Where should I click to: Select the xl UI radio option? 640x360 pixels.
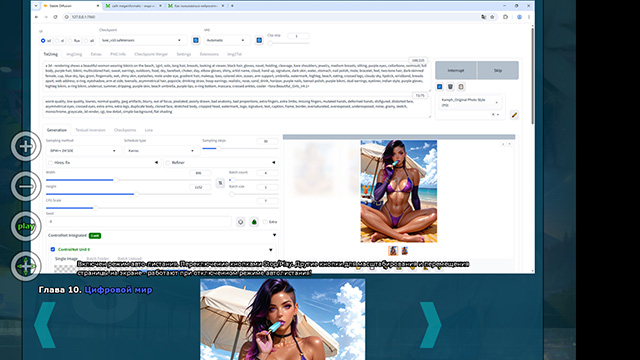[x=57, y=41]
